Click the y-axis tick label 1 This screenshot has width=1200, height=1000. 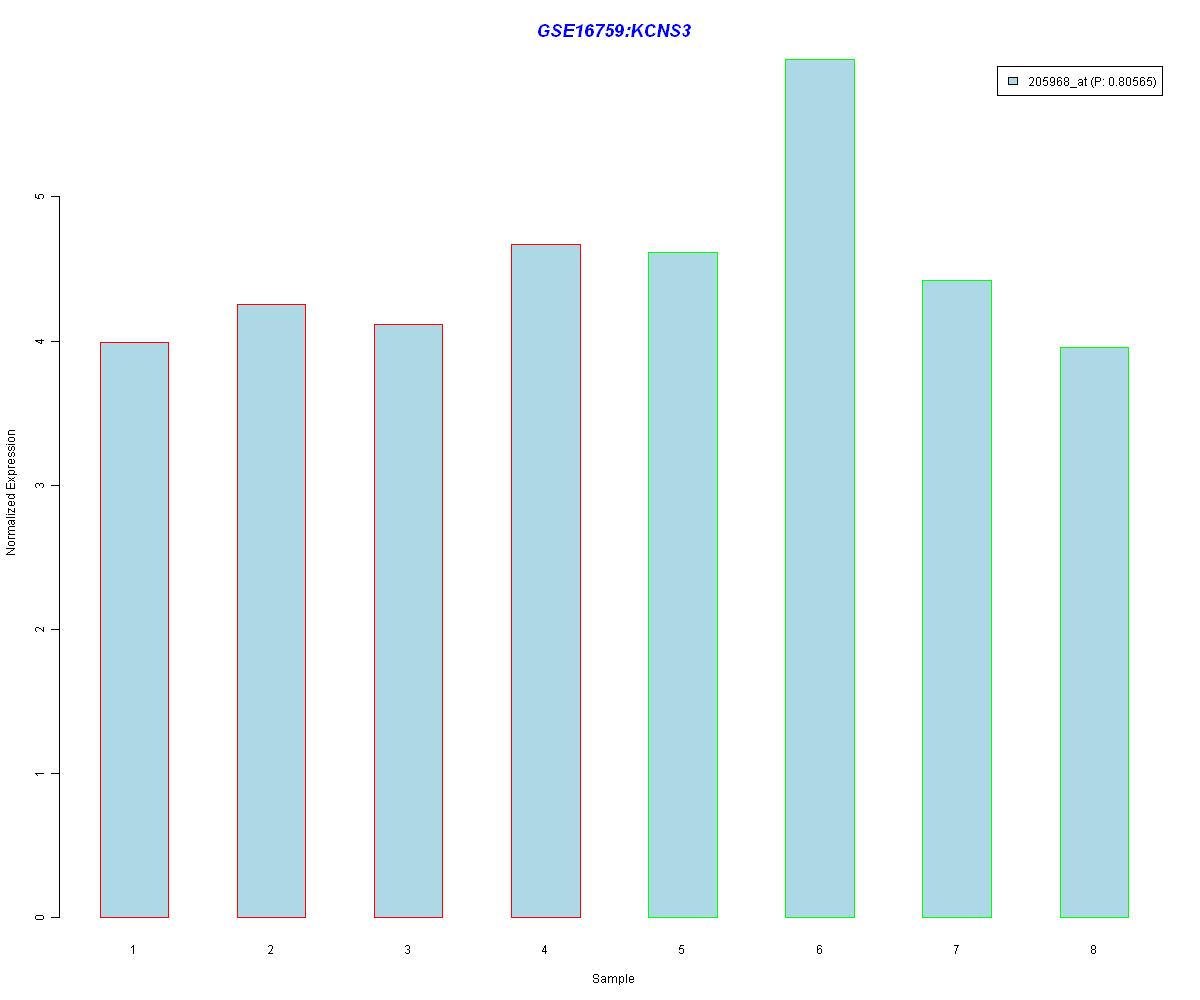(x=41, y=773)
